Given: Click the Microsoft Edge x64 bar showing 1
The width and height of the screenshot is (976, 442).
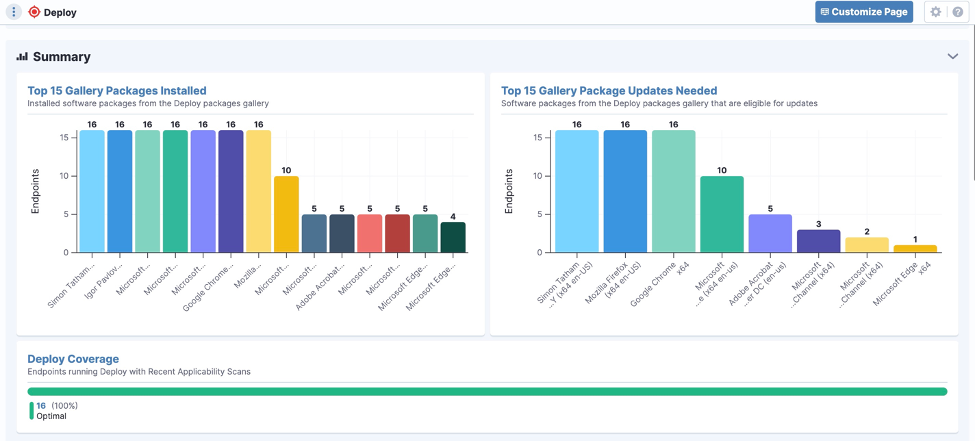Looking at the screenshot, I should click(x=915, y=248).
